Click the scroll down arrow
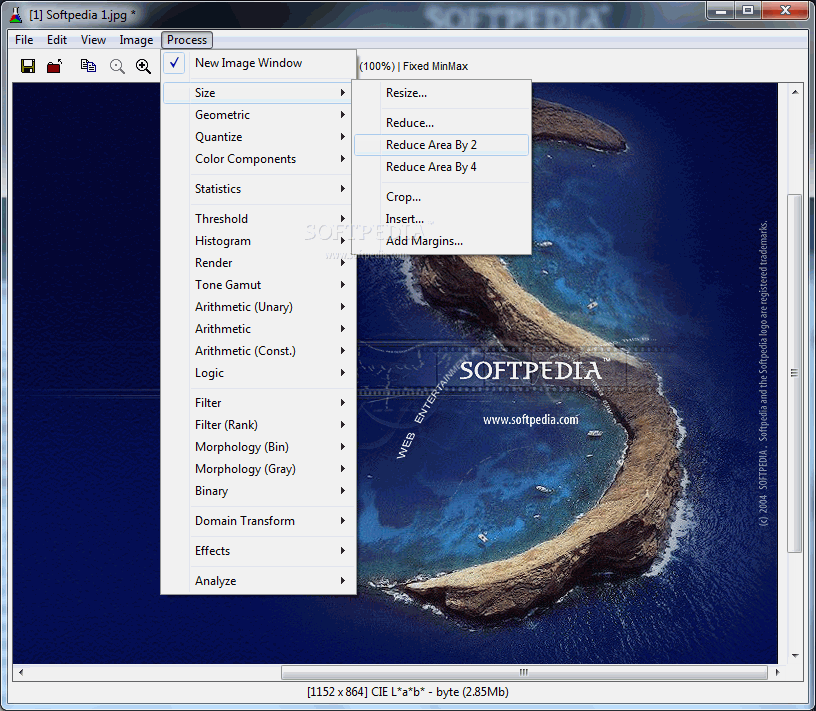The width and height of the screenshot is (816, 711). click(x=795, y=655)
